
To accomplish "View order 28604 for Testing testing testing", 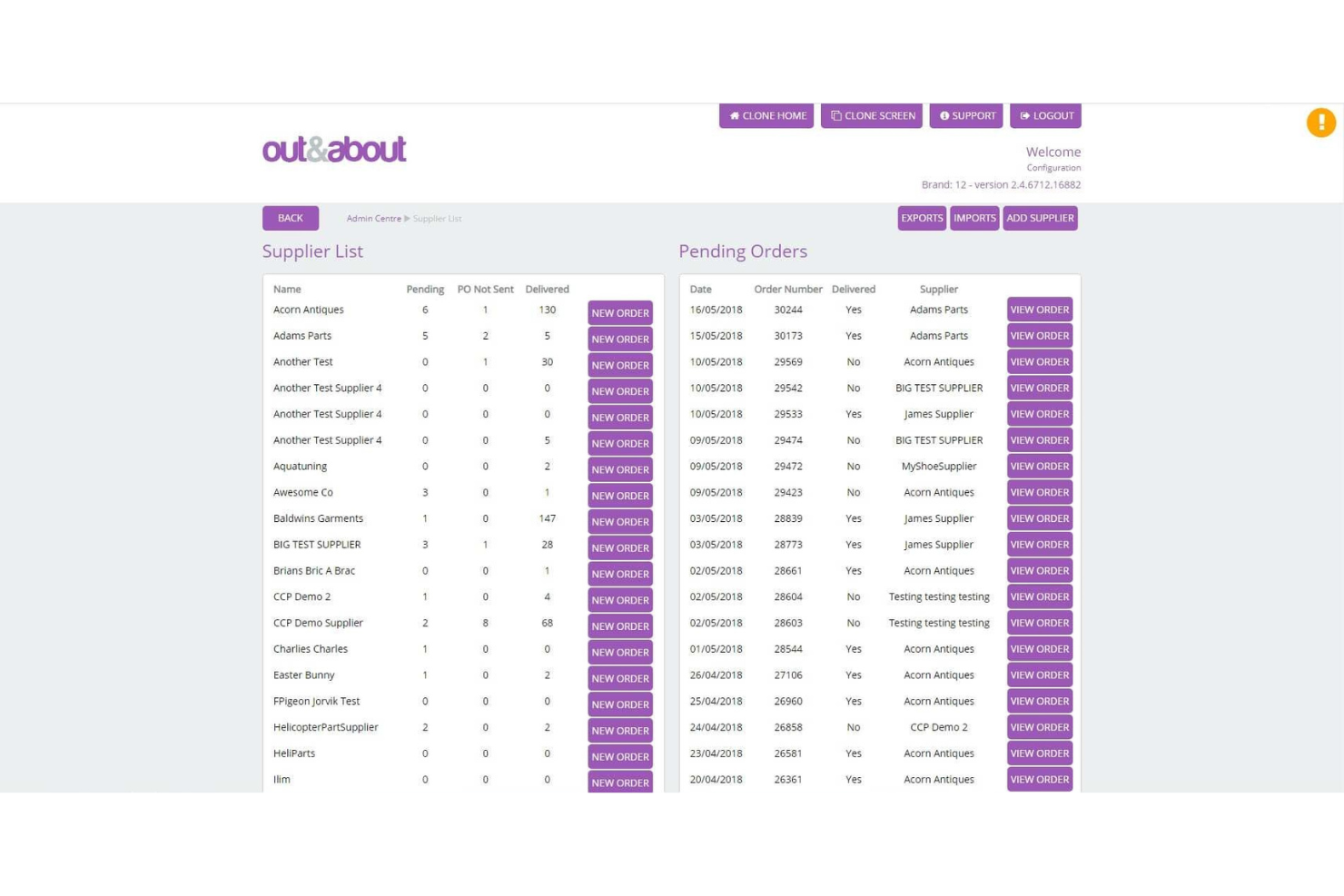I will pos(1040,596).
